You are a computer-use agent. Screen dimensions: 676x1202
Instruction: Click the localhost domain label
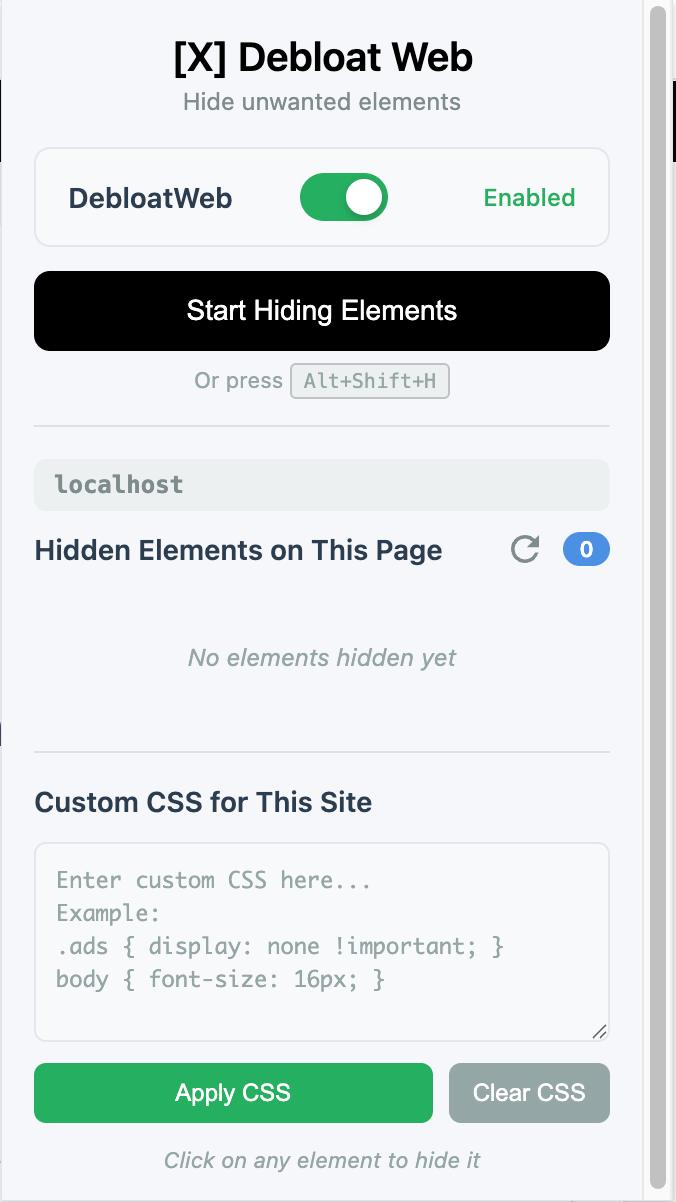(119, 485)
